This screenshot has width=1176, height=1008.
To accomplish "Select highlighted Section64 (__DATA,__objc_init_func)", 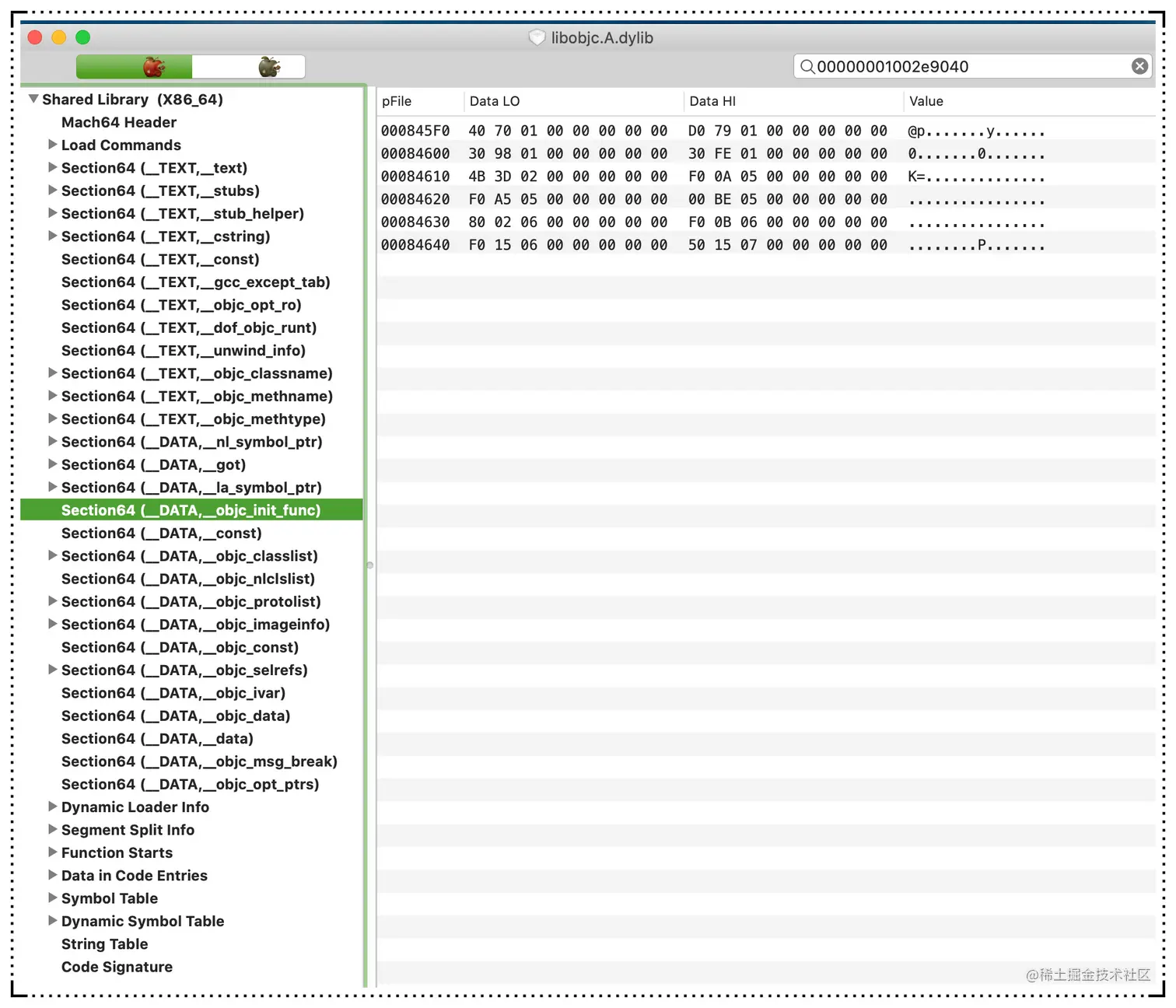I will coord(191,510).
